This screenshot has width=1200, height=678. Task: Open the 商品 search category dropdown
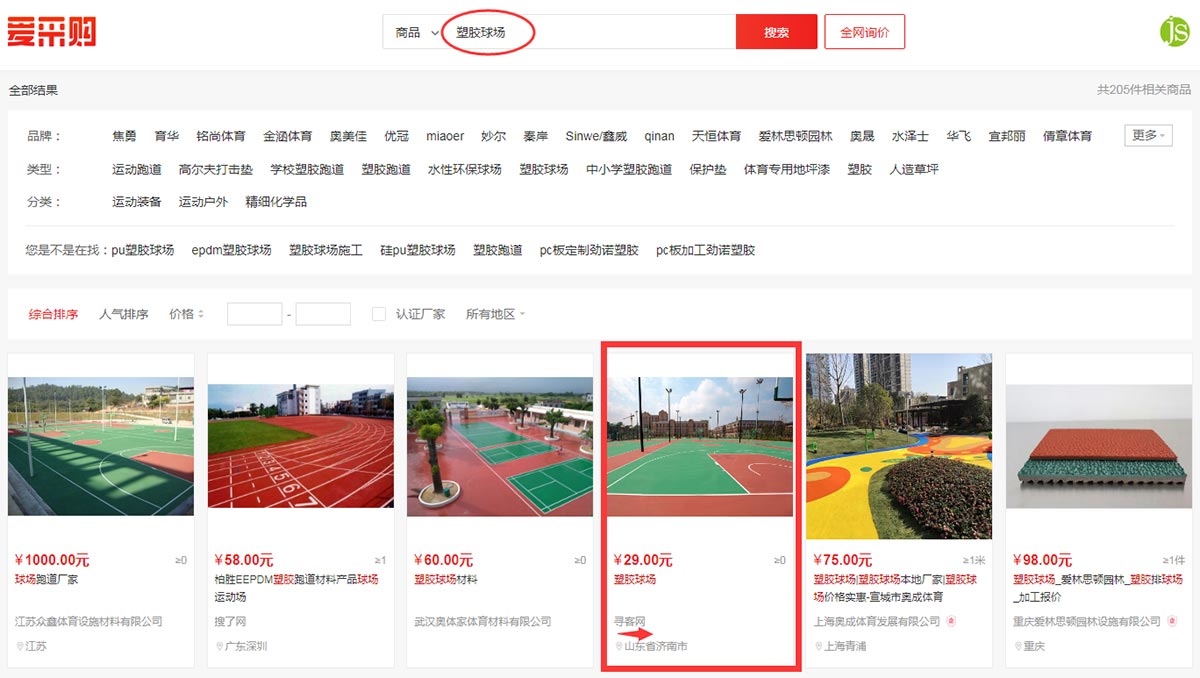[x=412, y=31]
